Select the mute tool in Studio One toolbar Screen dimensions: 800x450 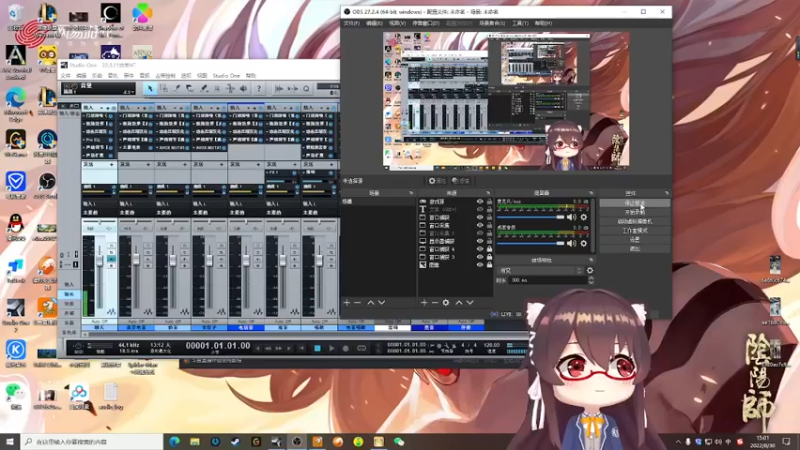tap(217, 89)
